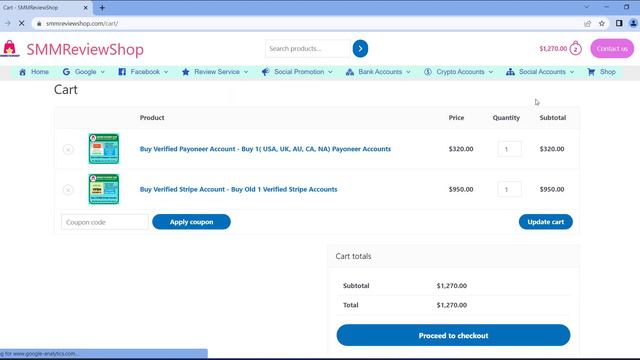Viewport: 640px width, 360px height.
Task: Click the Coupon code input field
Action: (x=104, y=222)
